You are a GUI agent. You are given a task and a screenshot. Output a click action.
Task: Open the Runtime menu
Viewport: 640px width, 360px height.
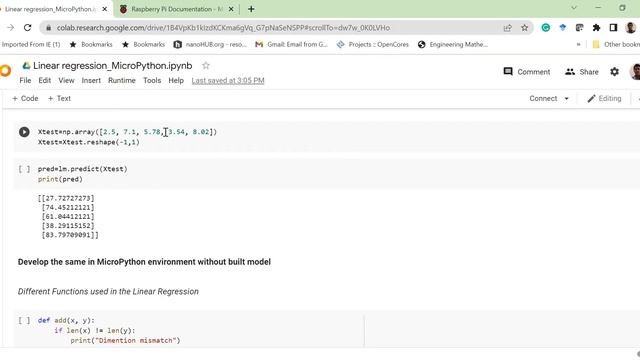pos(122,80)
